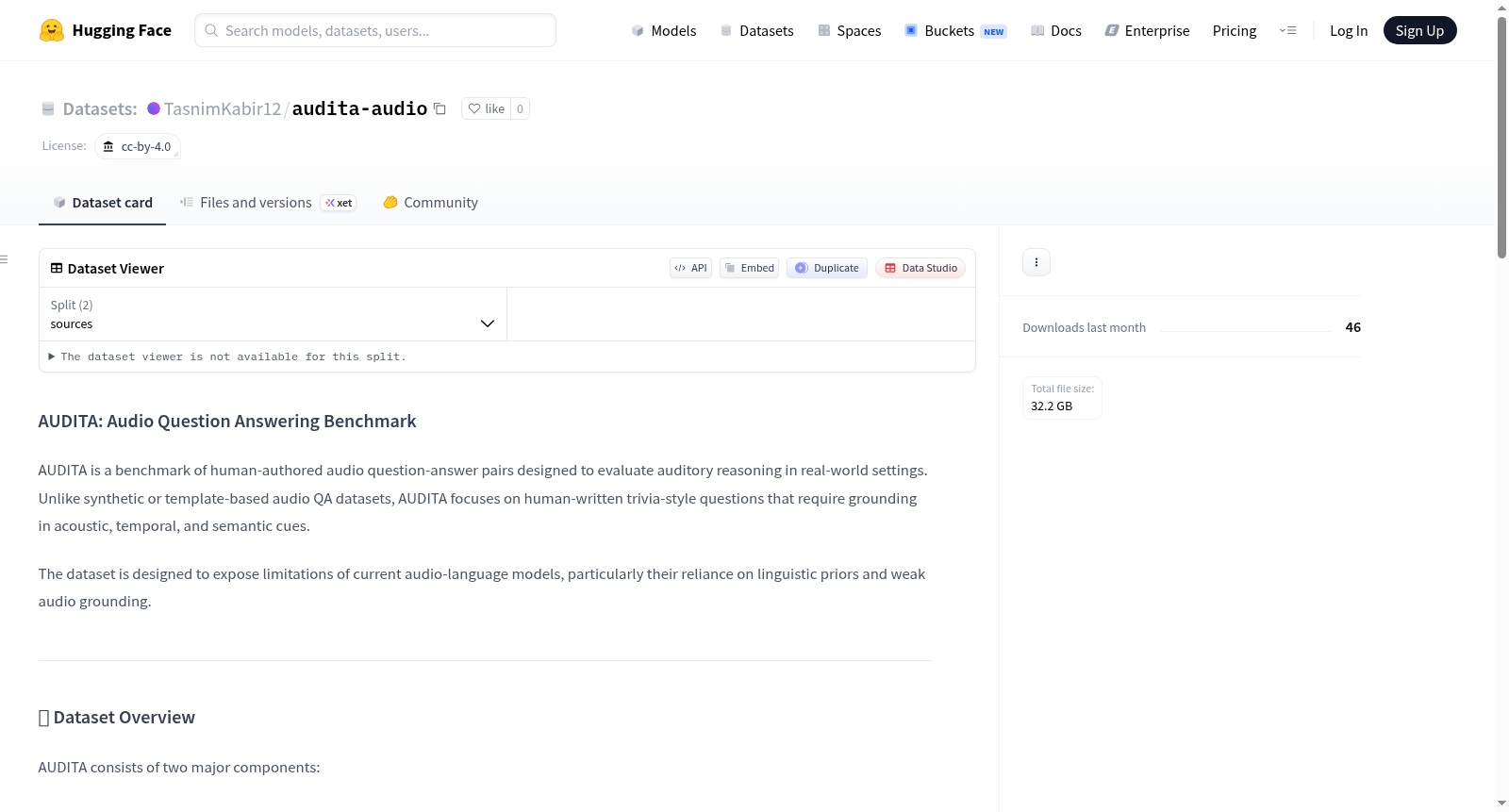Click the Pricing link
This screenshot has height=812, width=1509.
(1235, 30)
